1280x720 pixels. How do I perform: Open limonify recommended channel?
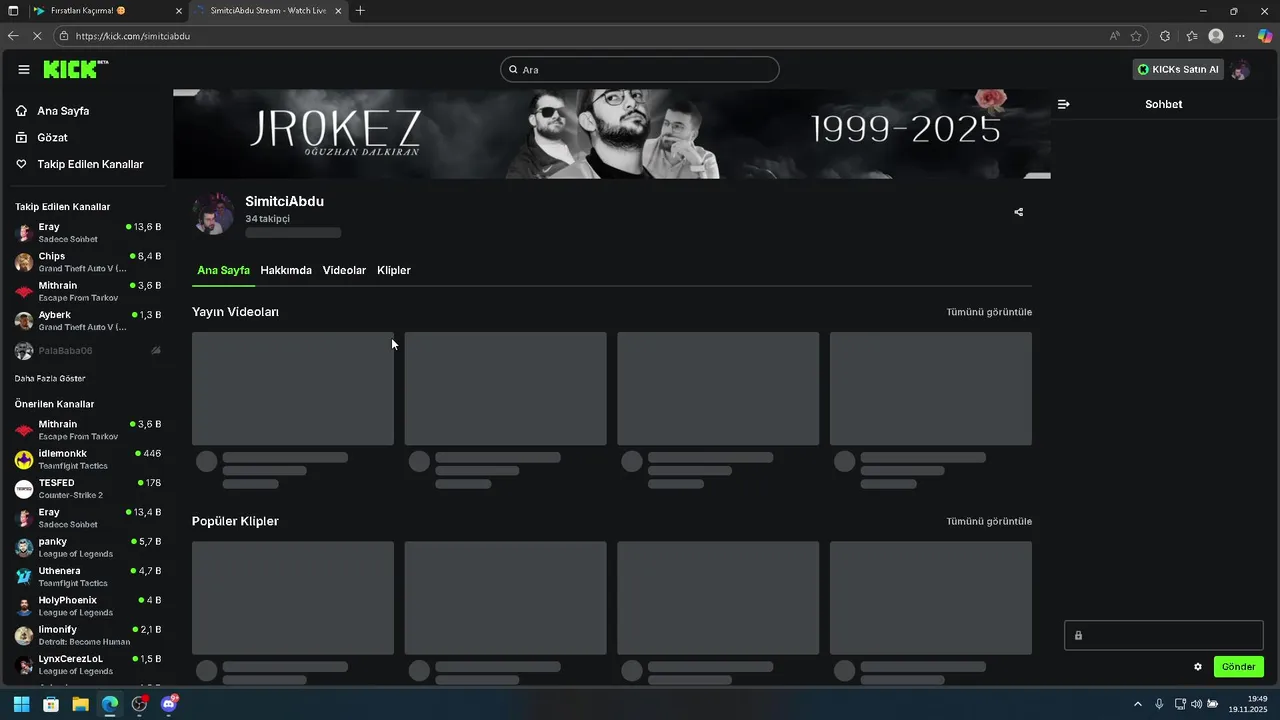pos(88,635)
